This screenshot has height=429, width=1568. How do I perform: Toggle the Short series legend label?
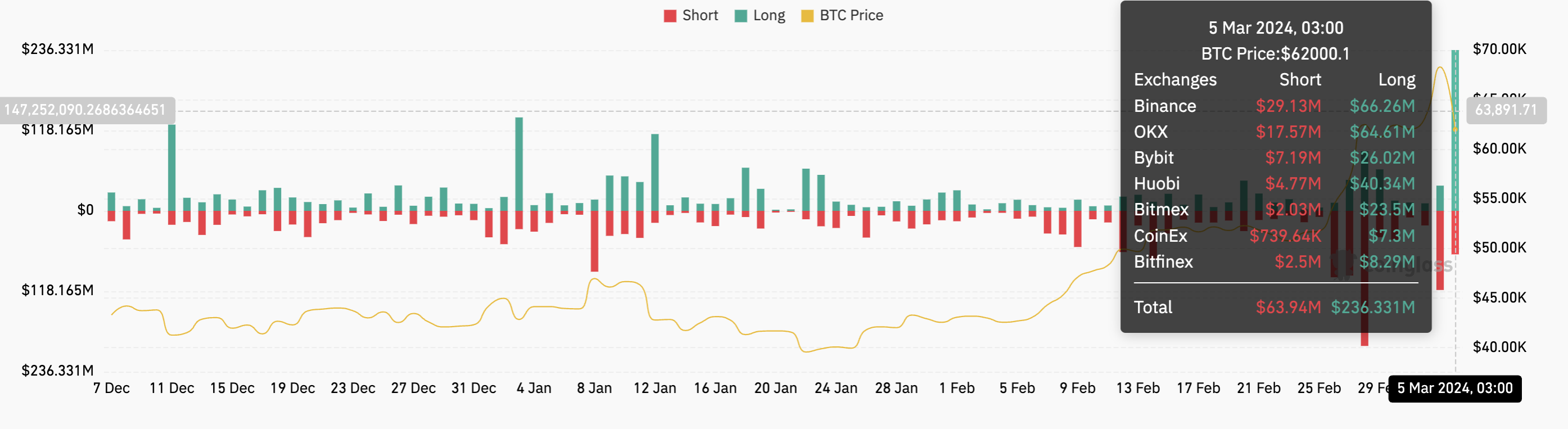click(699, 15)
